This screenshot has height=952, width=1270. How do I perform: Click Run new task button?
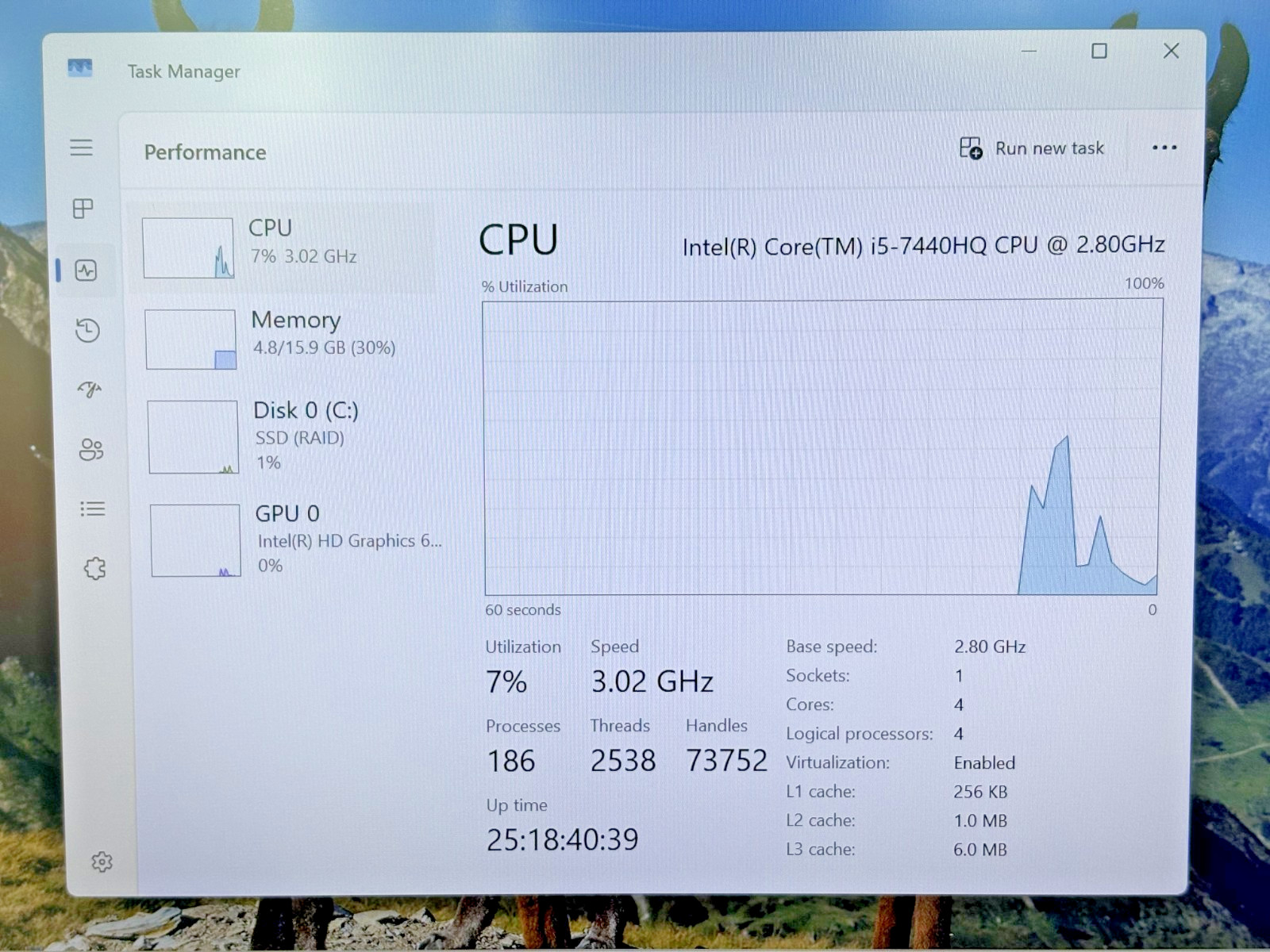(x=1032, y=148)
